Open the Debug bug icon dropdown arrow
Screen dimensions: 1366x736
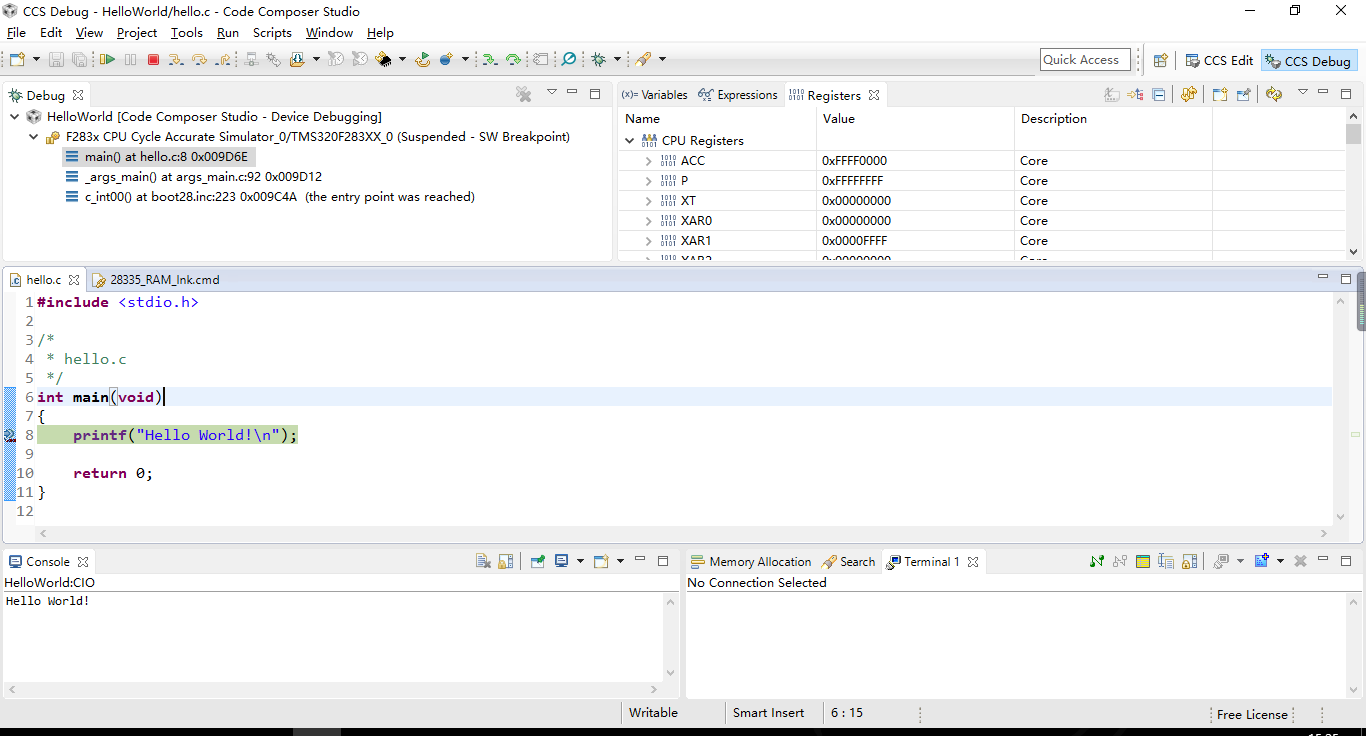(x=617, y=60)
